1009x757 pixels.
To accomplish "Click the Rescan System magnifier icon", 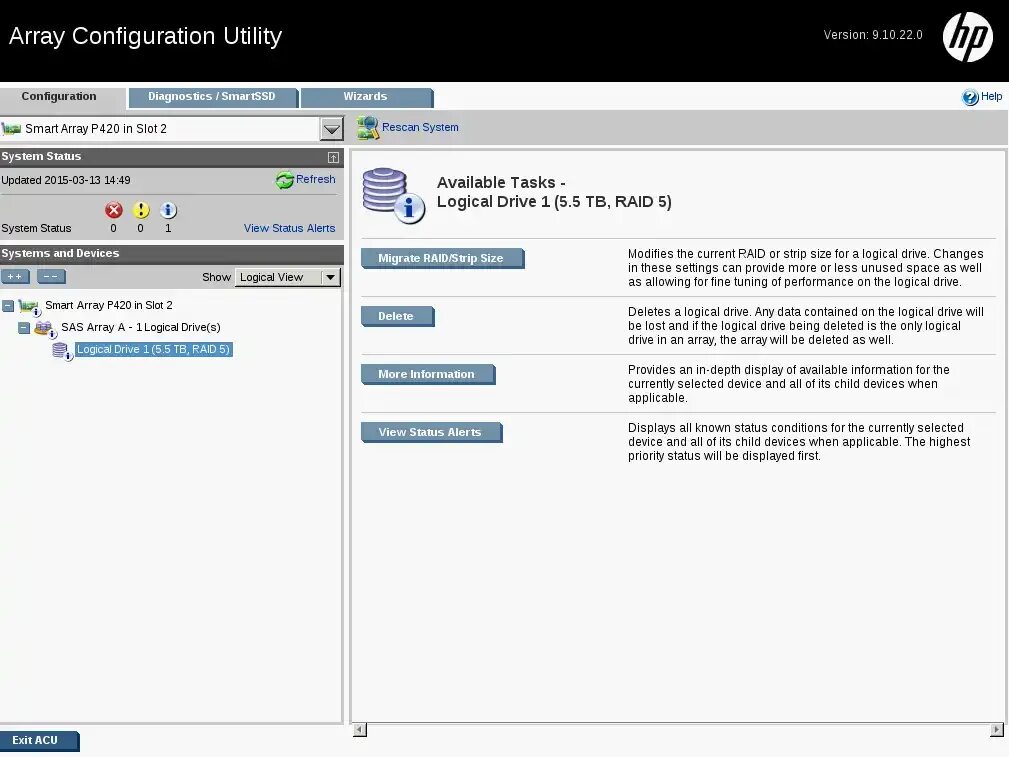I will pos(367,127).
